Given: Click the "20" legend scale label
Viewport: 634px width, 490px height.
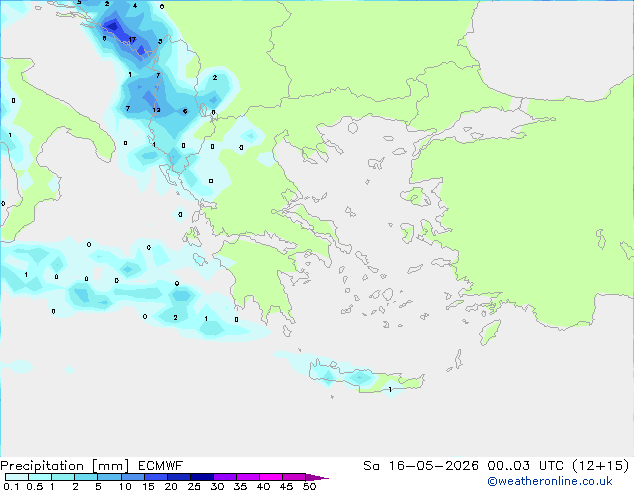Looking at the screenshot, I should pos(171,486).
